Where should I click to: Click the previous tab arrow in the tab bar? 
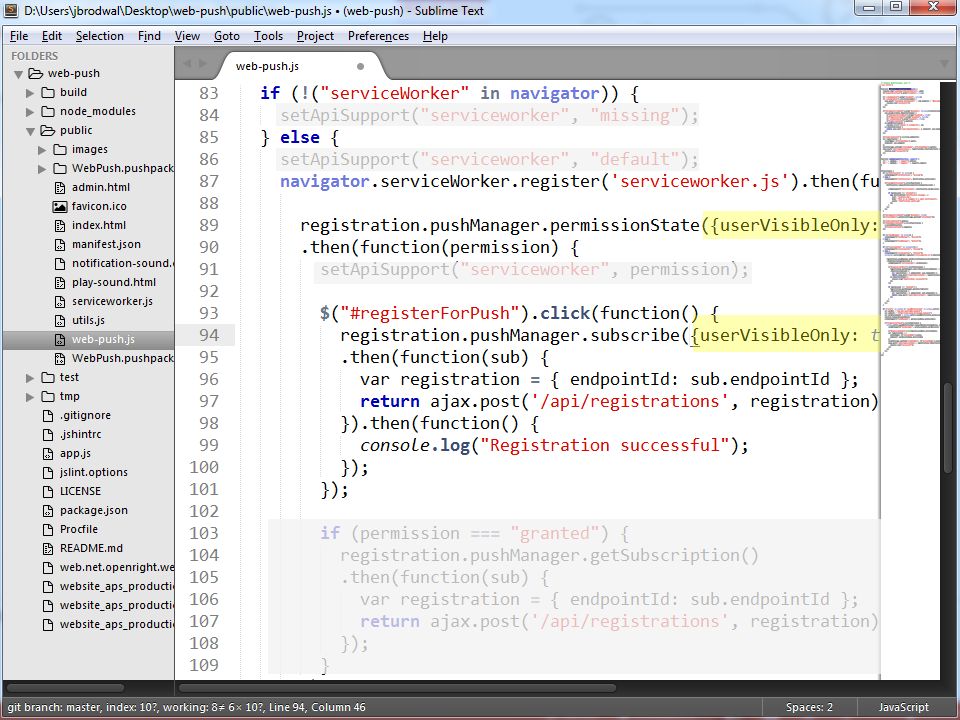point(187,64)
